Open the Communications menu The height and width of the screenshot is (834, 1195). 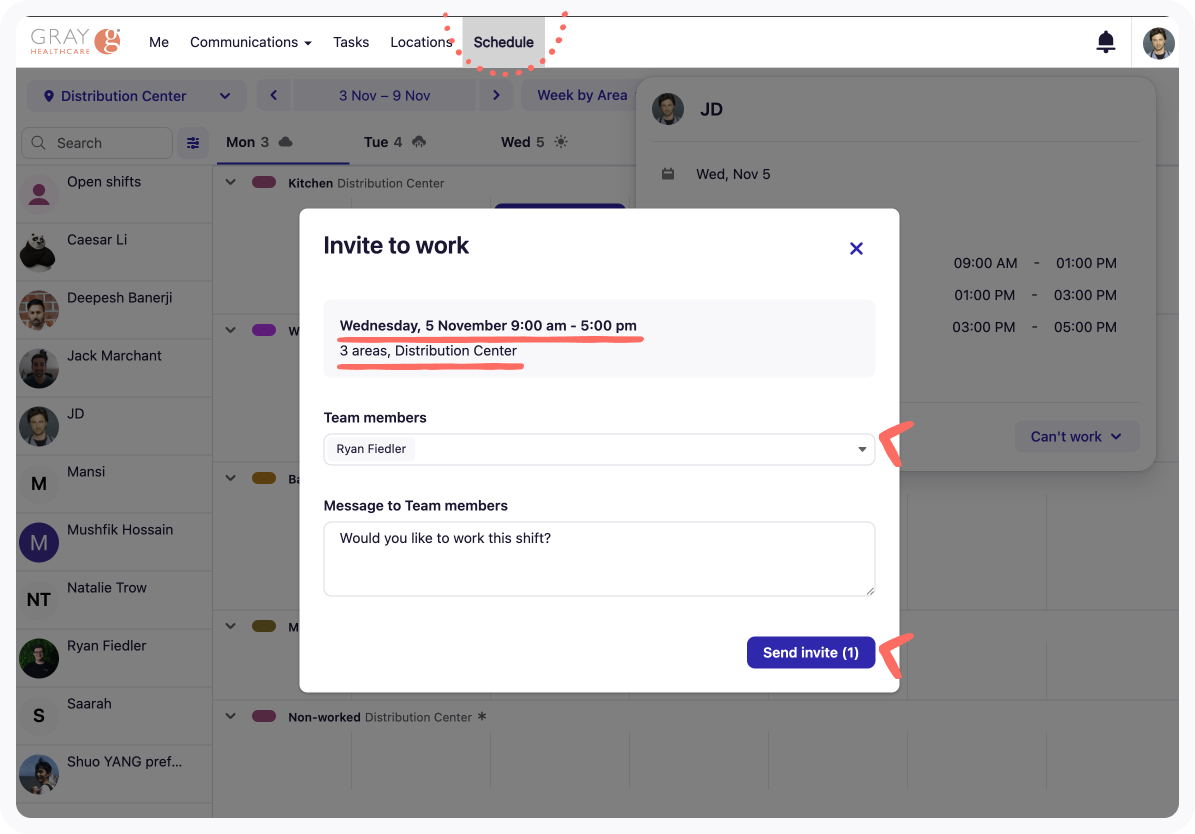250,42
